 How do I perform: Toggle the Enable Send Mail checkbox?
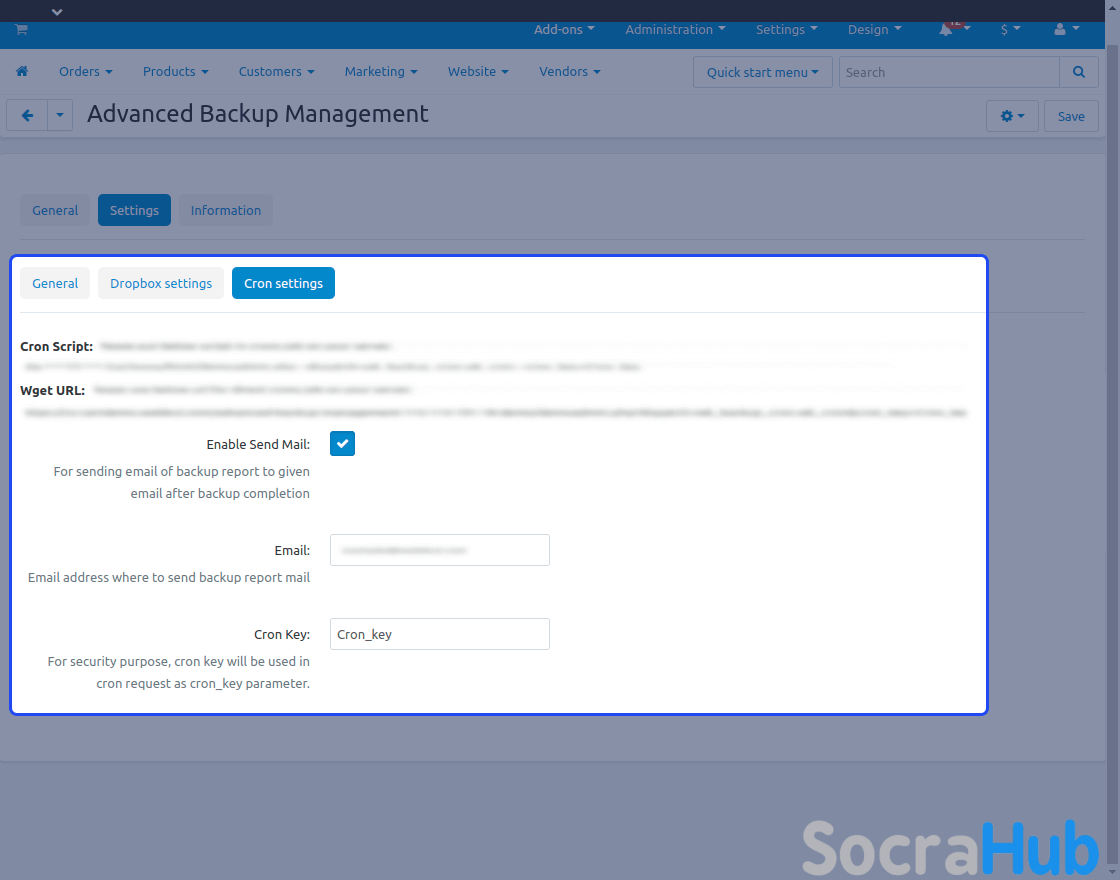tap(342, 444)
